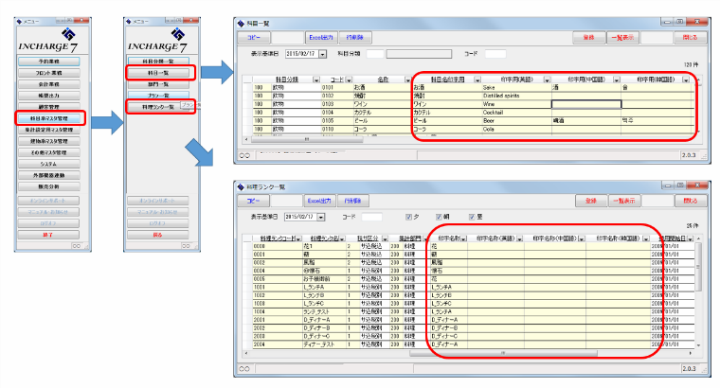Open その他マスタ管理 in the first menu
The height and width of the screenshot is (388, 720).
49,152
